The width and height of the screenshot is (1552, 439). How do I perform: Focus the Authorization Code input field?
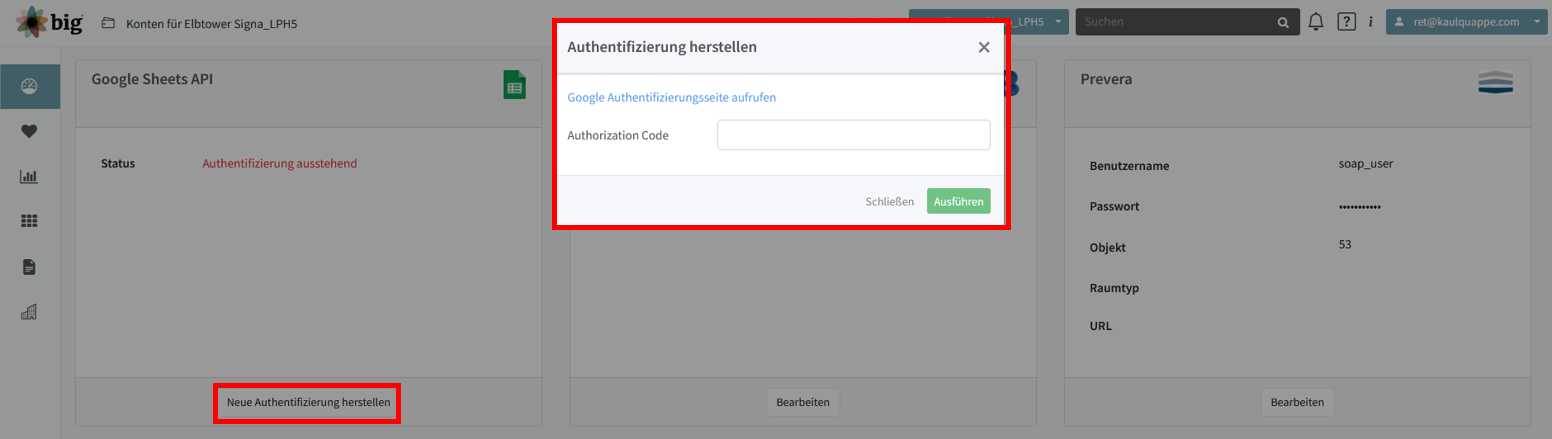[853, 135]
